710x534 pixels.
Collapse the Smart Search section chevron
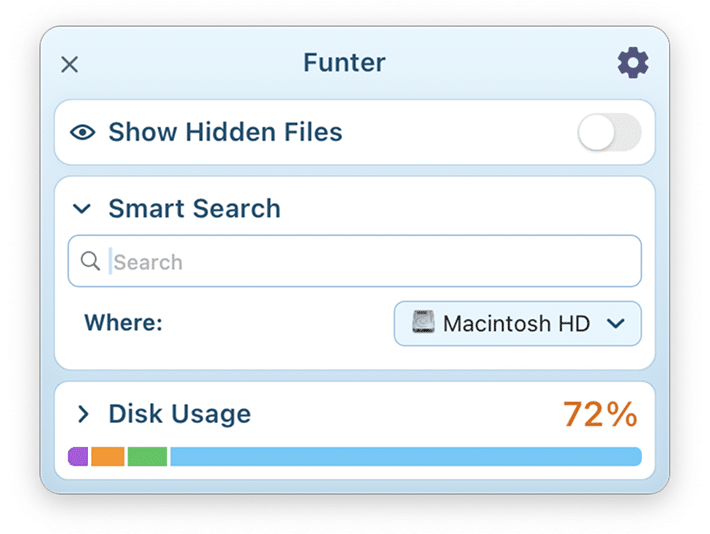click(x=82, y=209)
